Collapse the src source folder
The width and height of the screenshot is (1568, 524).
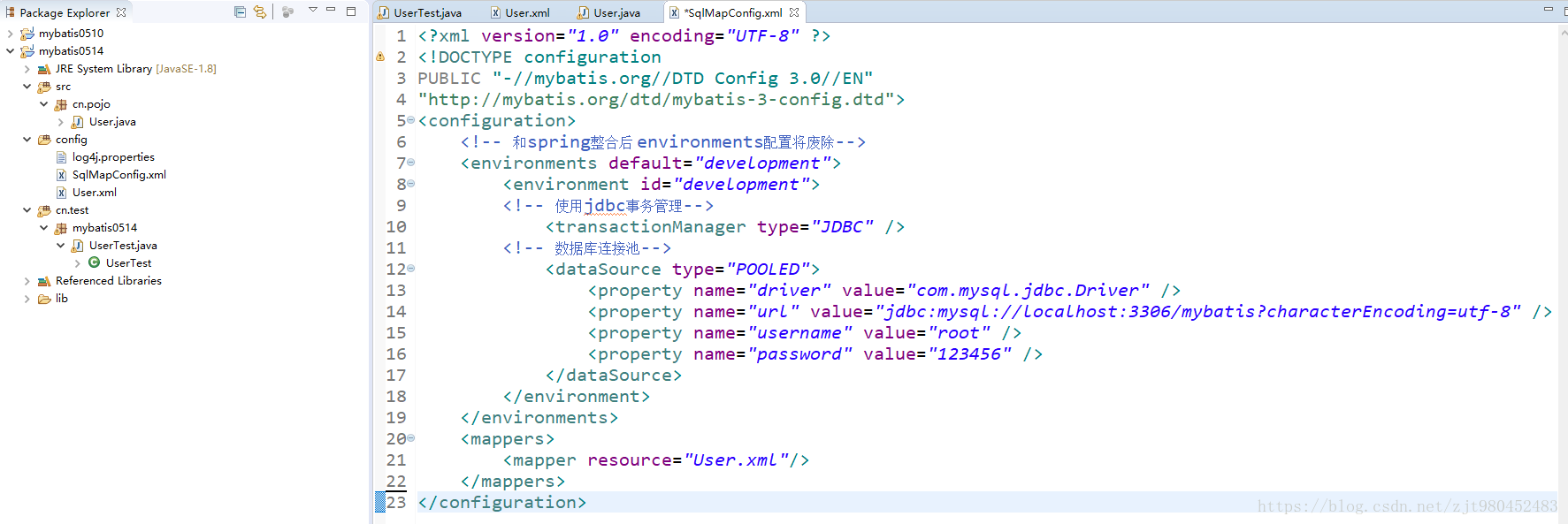27,87
